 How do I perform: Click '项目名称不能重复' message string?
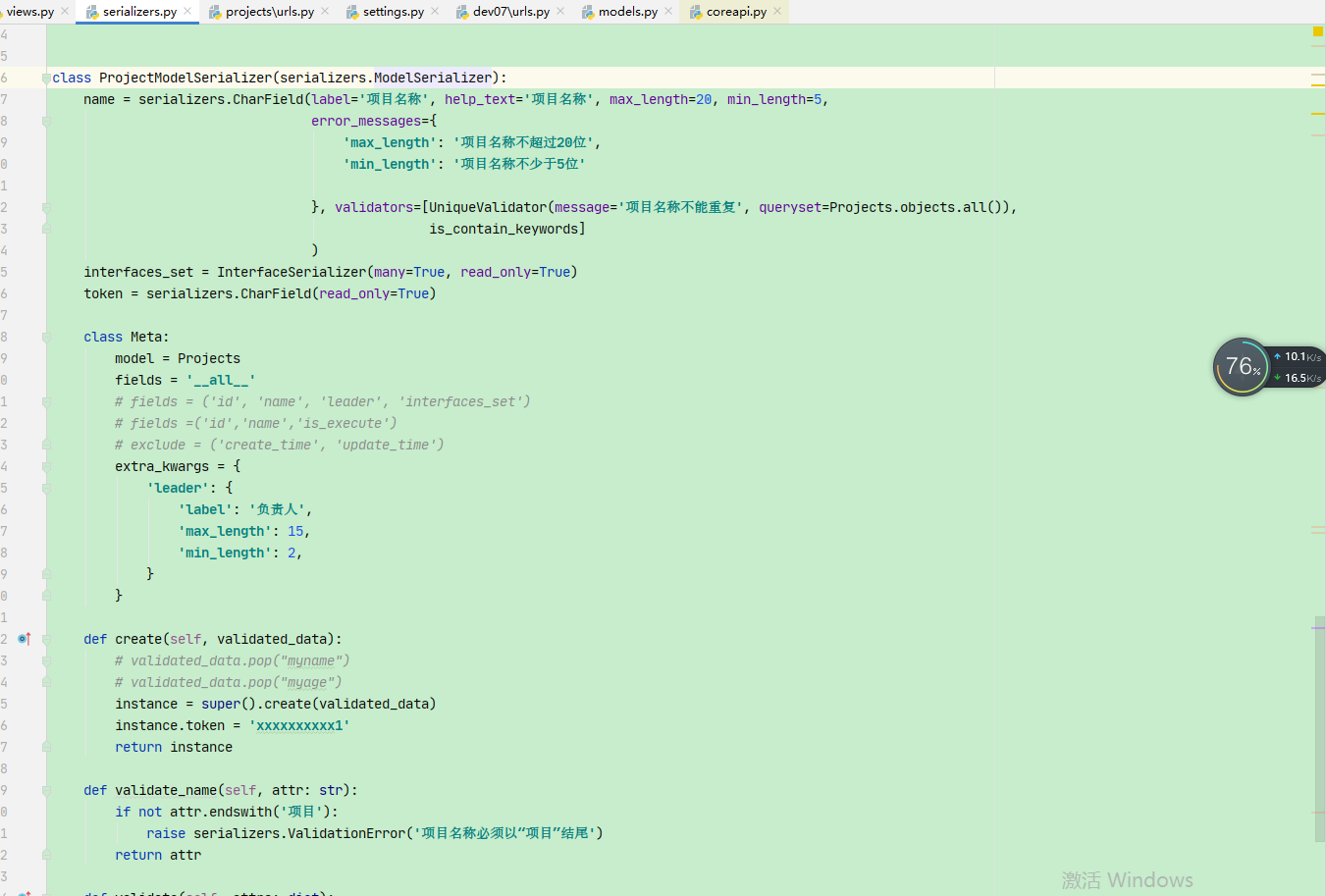(x=680, y=207)
